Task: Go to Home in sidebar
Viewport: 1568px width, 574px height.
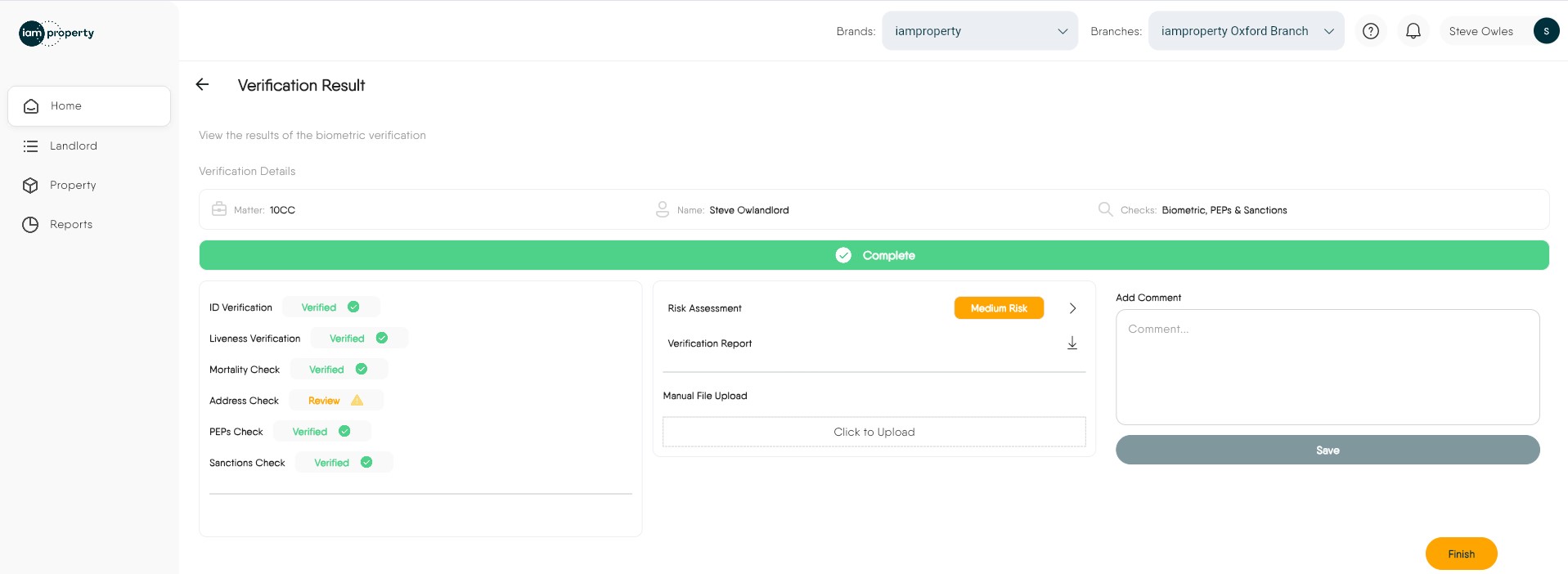Action: tap(89, 106)
